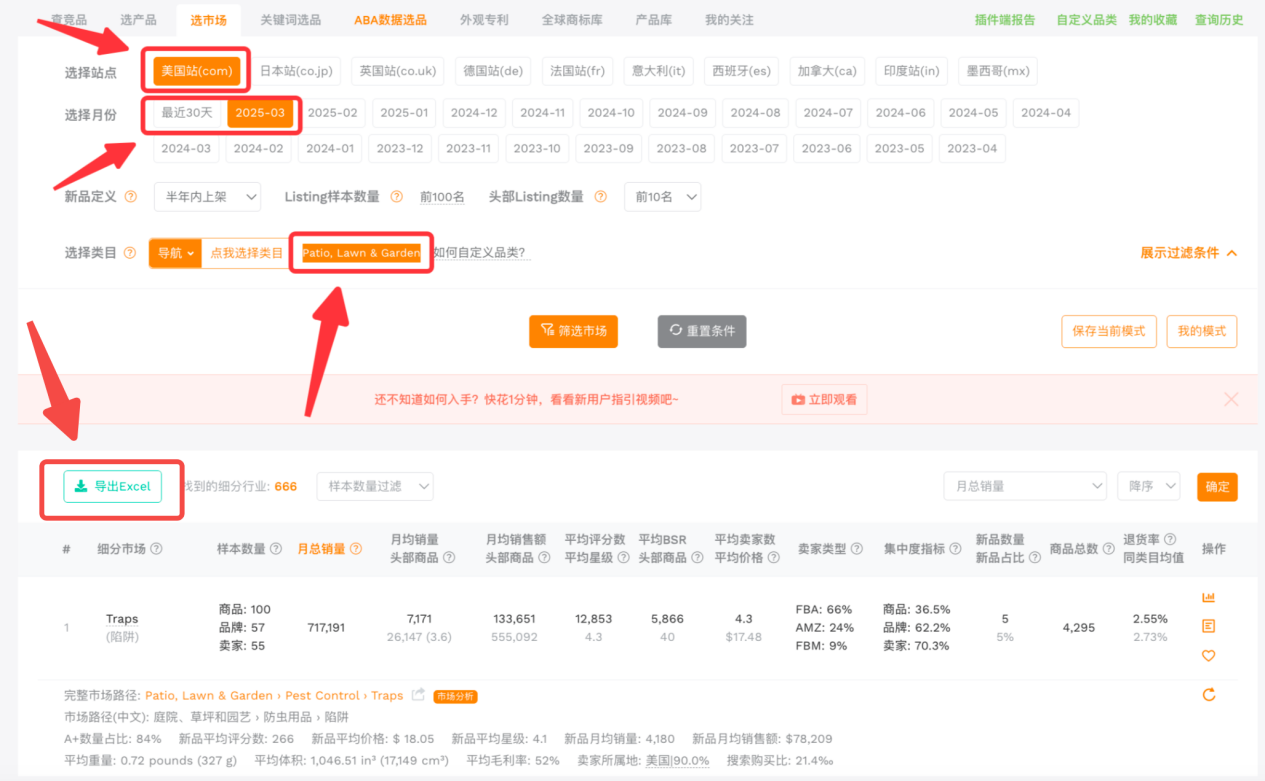Click the 筛选市场 button
Viewport: 1265px width, 781px height.
[x=573, y=331]
